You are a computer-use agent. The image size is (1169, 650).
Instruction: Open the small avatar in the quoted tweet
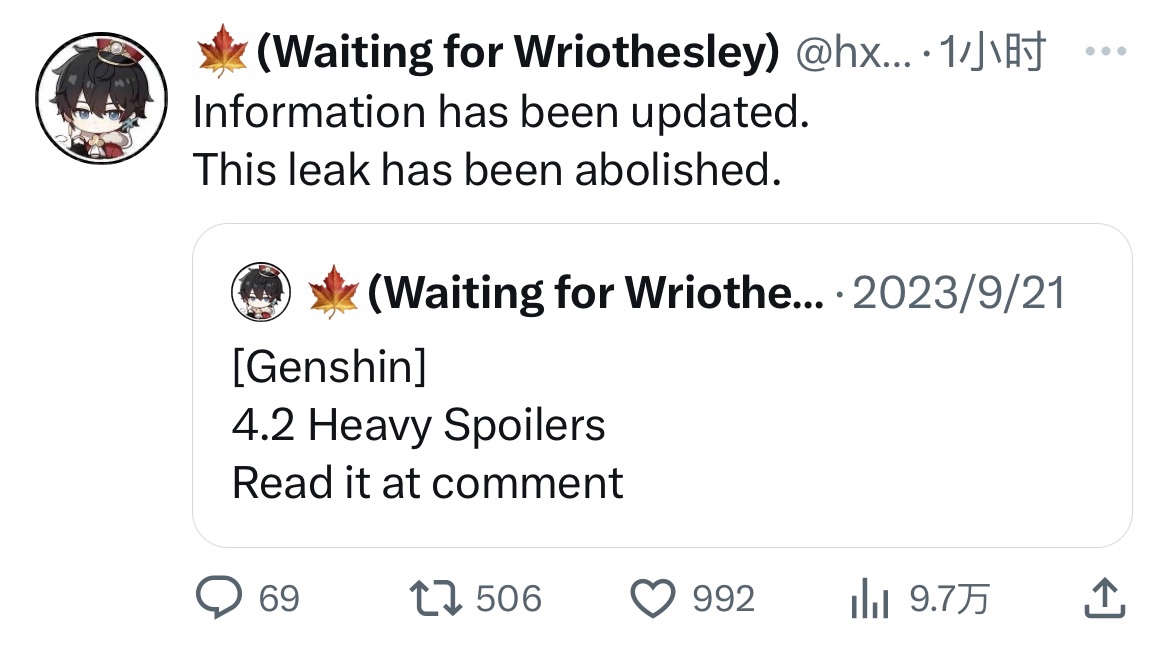coord(261,291)
